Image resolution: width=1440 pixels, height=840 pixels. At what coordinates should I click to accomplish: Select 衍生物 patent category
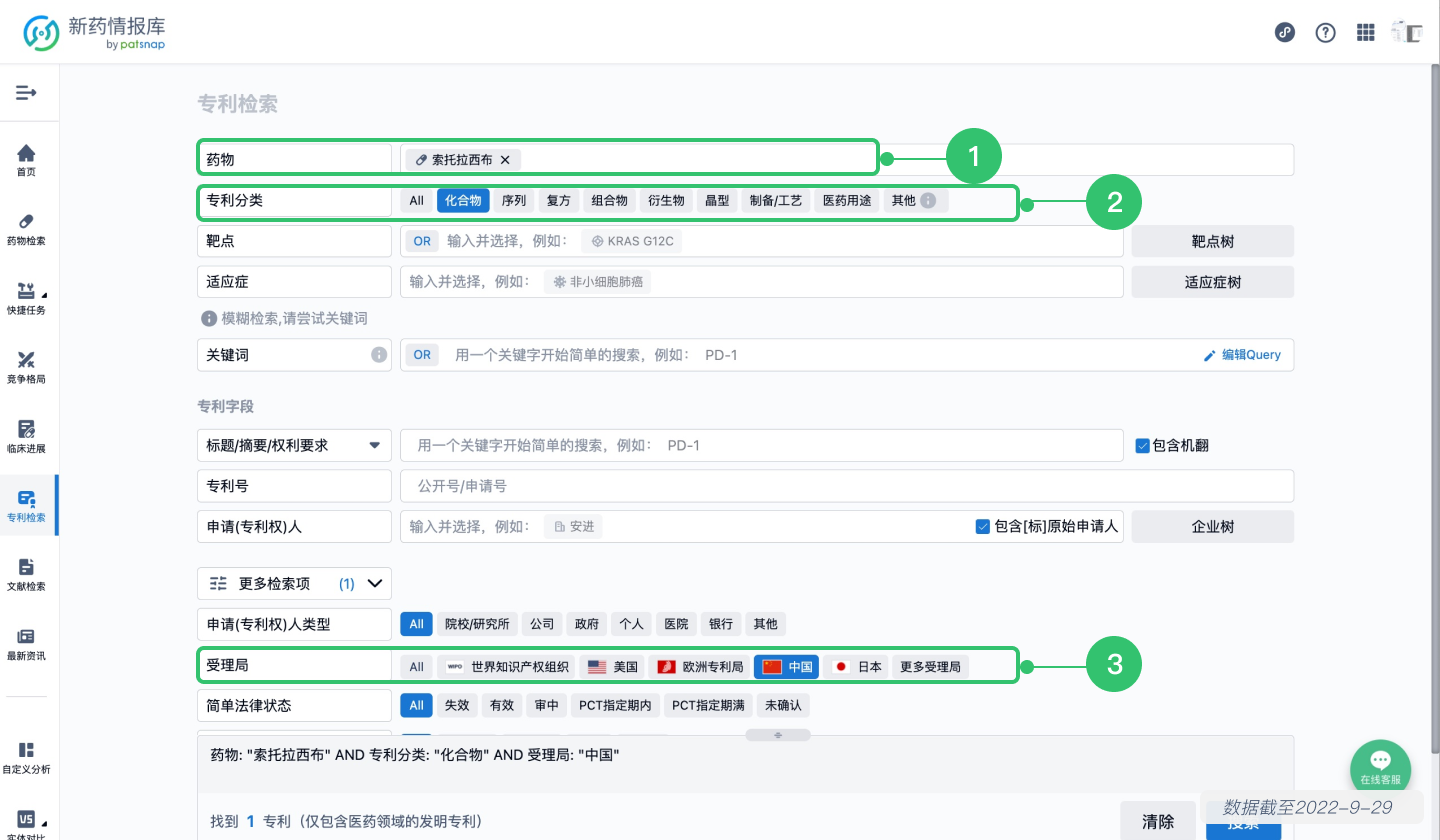666,201
